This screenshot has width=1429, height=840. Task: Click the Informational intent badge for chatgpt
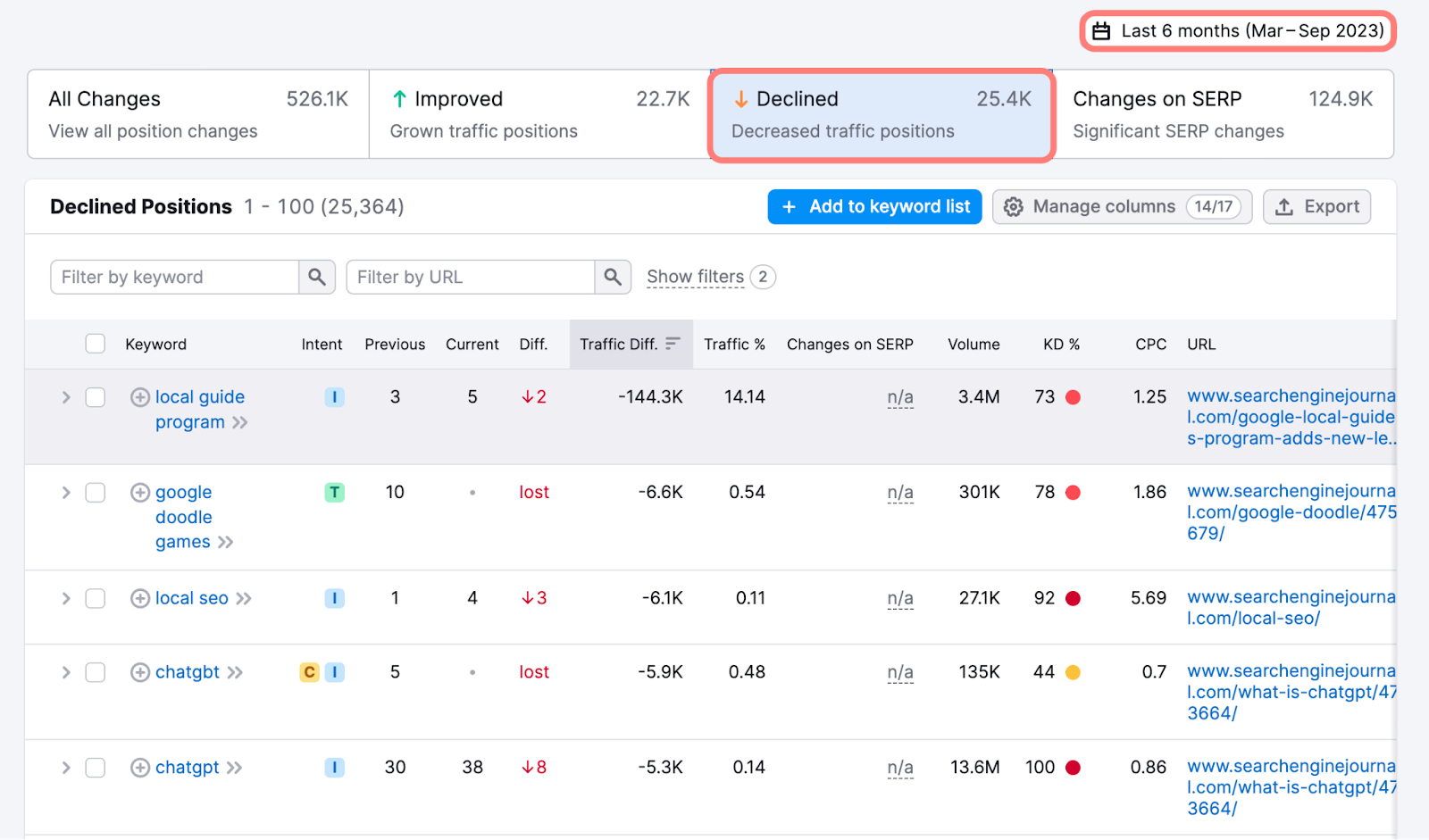point(334,768)
